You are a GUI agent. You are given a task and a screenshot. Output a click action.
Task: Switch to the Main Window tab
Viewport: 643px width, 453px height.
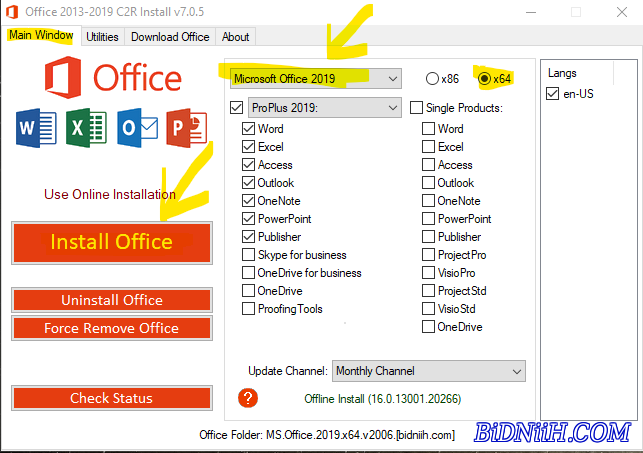coord(41,35)
